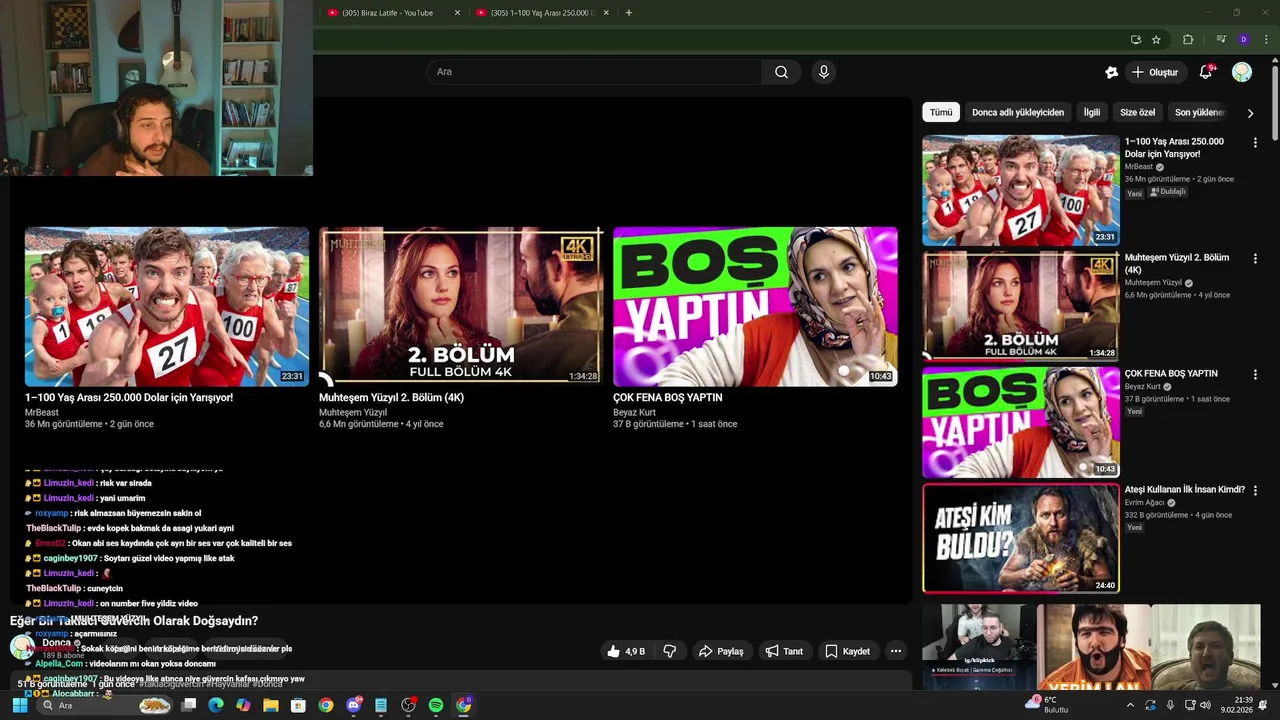Switch to Biraz Latife YouTube tab
The width and height of the screenshot is (1280, 720).
click(x=386, y=13)
